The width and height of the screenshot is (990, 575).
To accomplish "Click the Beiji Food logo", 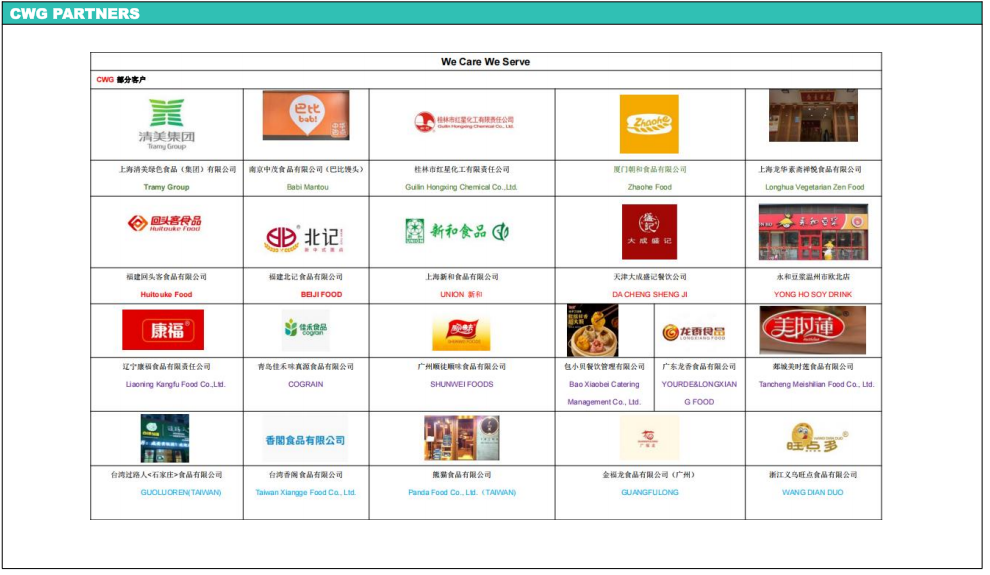I will click(304, 238).
